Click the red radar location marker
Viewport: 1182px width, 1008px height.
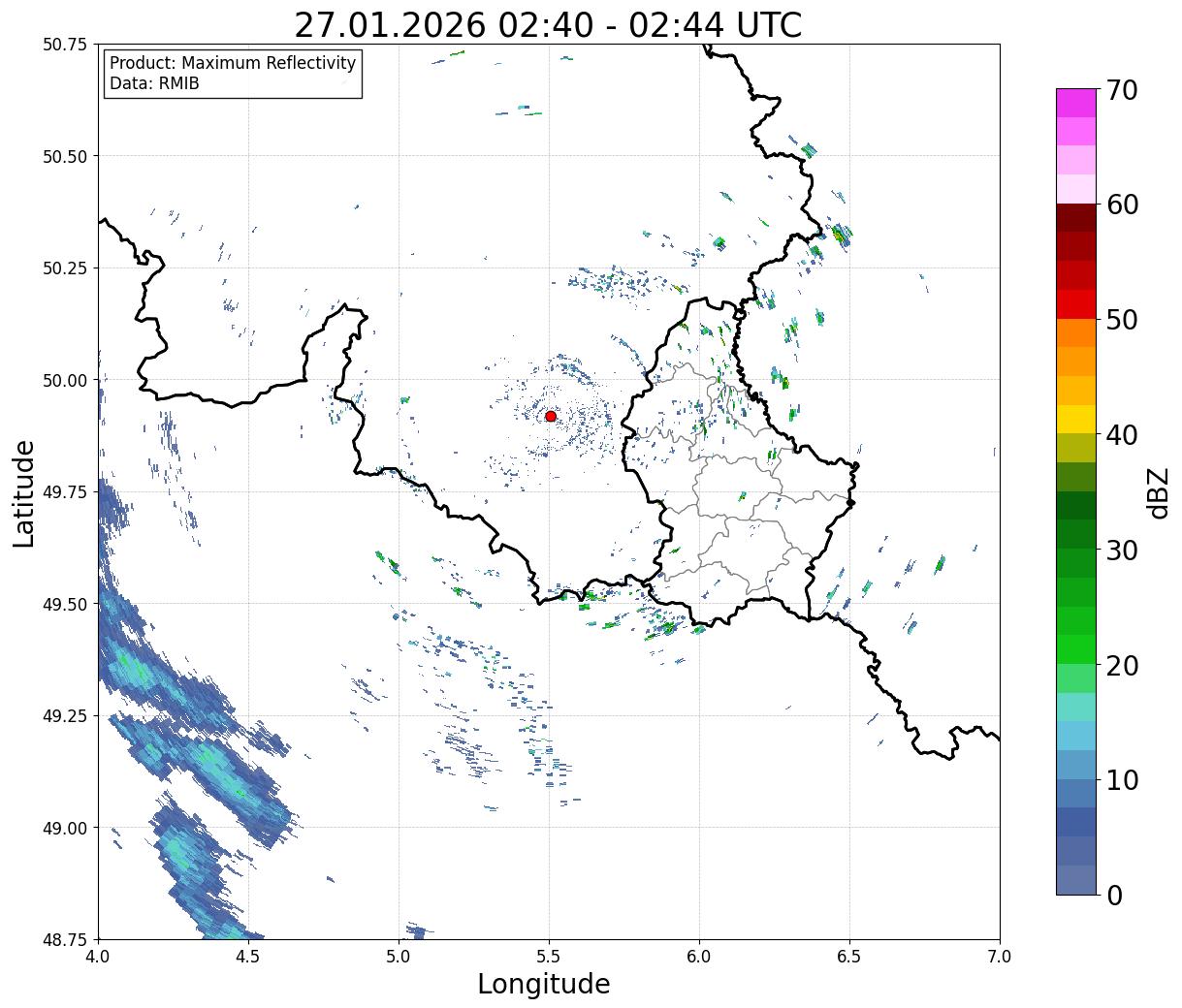point(551,416)
